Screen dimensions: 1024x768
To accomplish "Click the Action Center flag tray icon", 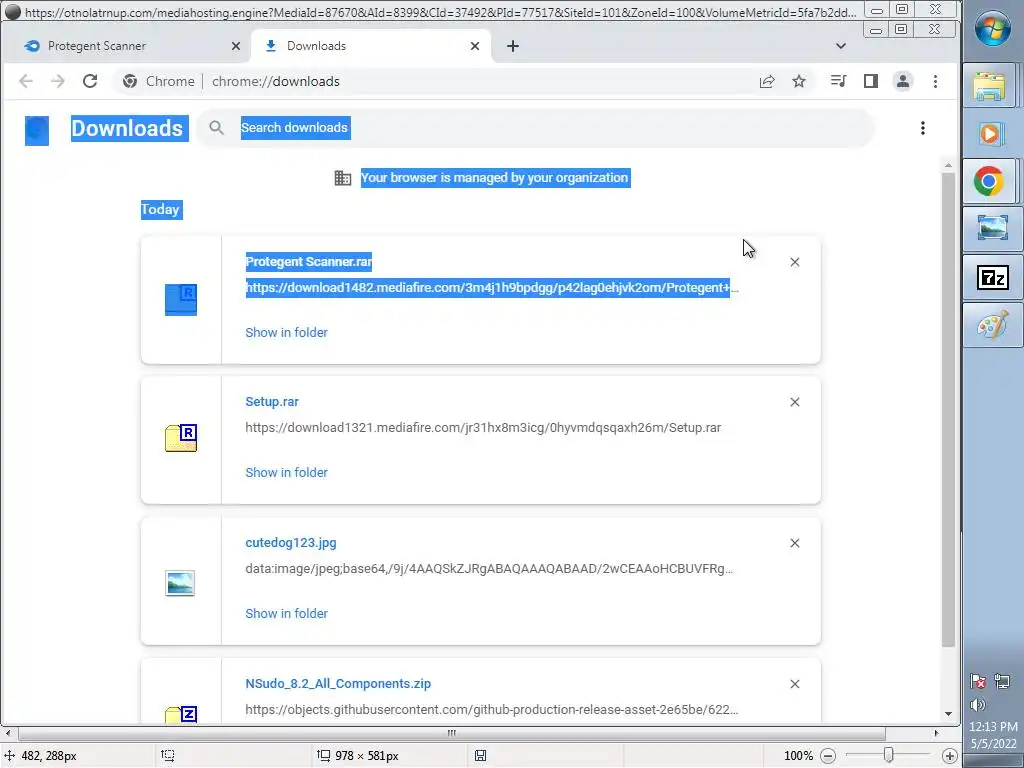I will (978, 682).
